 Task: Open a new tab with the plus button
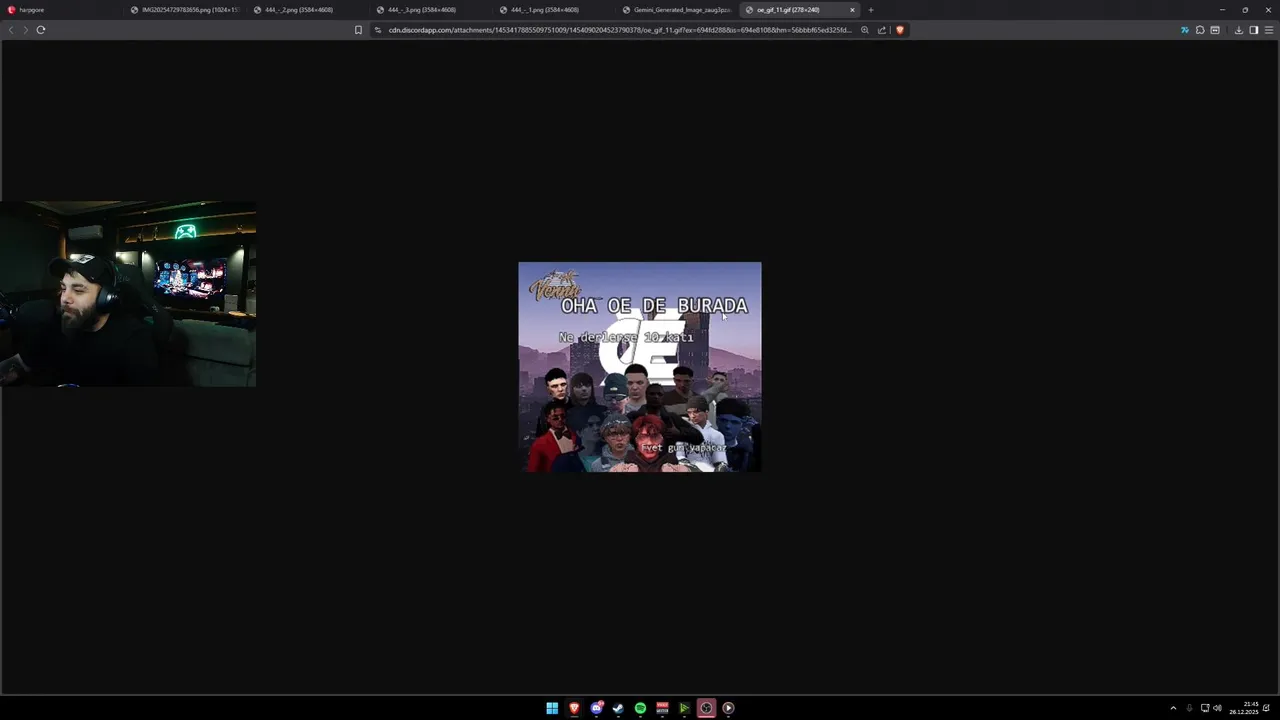[x=871, y=10]
